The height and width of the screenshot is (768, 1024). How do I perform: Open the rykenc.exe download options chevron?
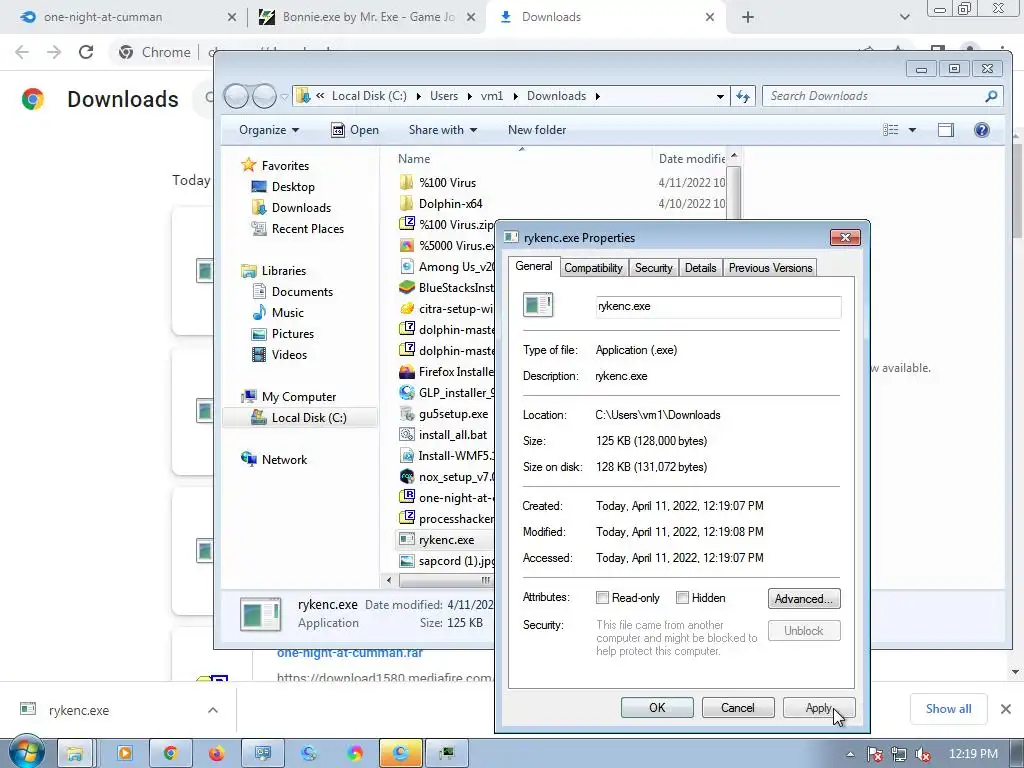[x=213, y=710]
